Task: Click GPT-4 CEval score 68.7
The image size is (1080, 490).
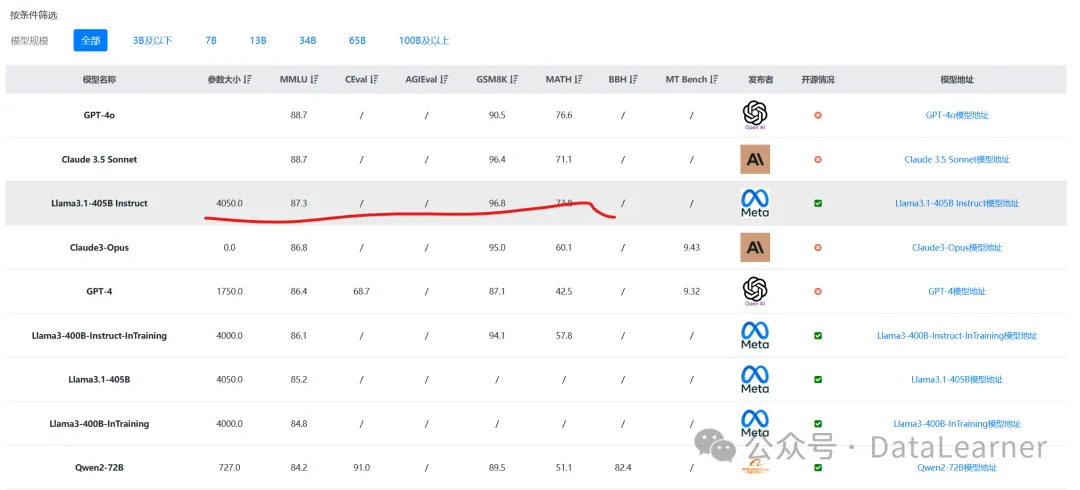Action: pos(361,292)
